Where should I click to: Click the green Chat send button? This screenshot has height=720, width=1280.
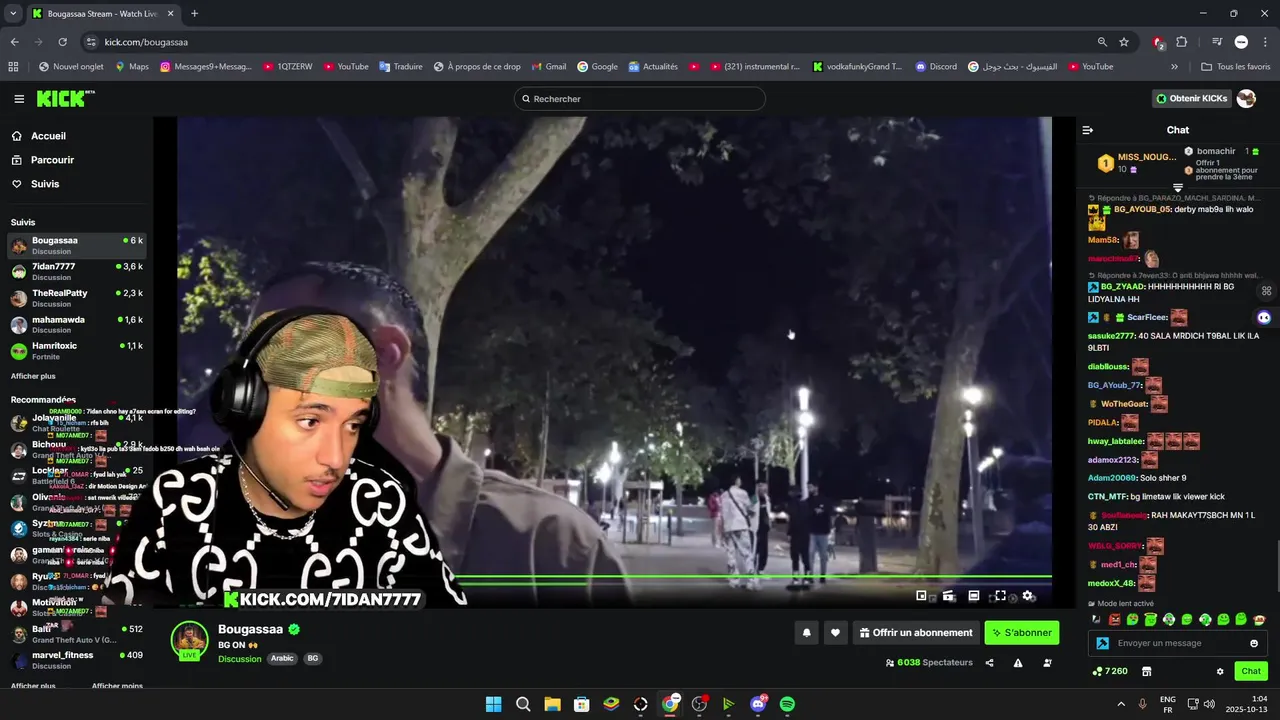coord(1251,671)
